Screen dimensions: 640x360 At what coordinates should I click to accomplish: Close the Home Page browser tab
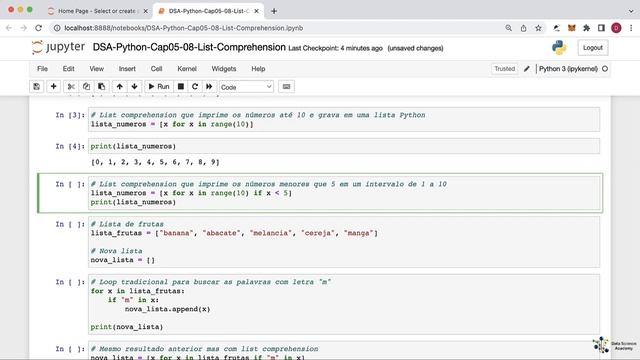point(145,11)
